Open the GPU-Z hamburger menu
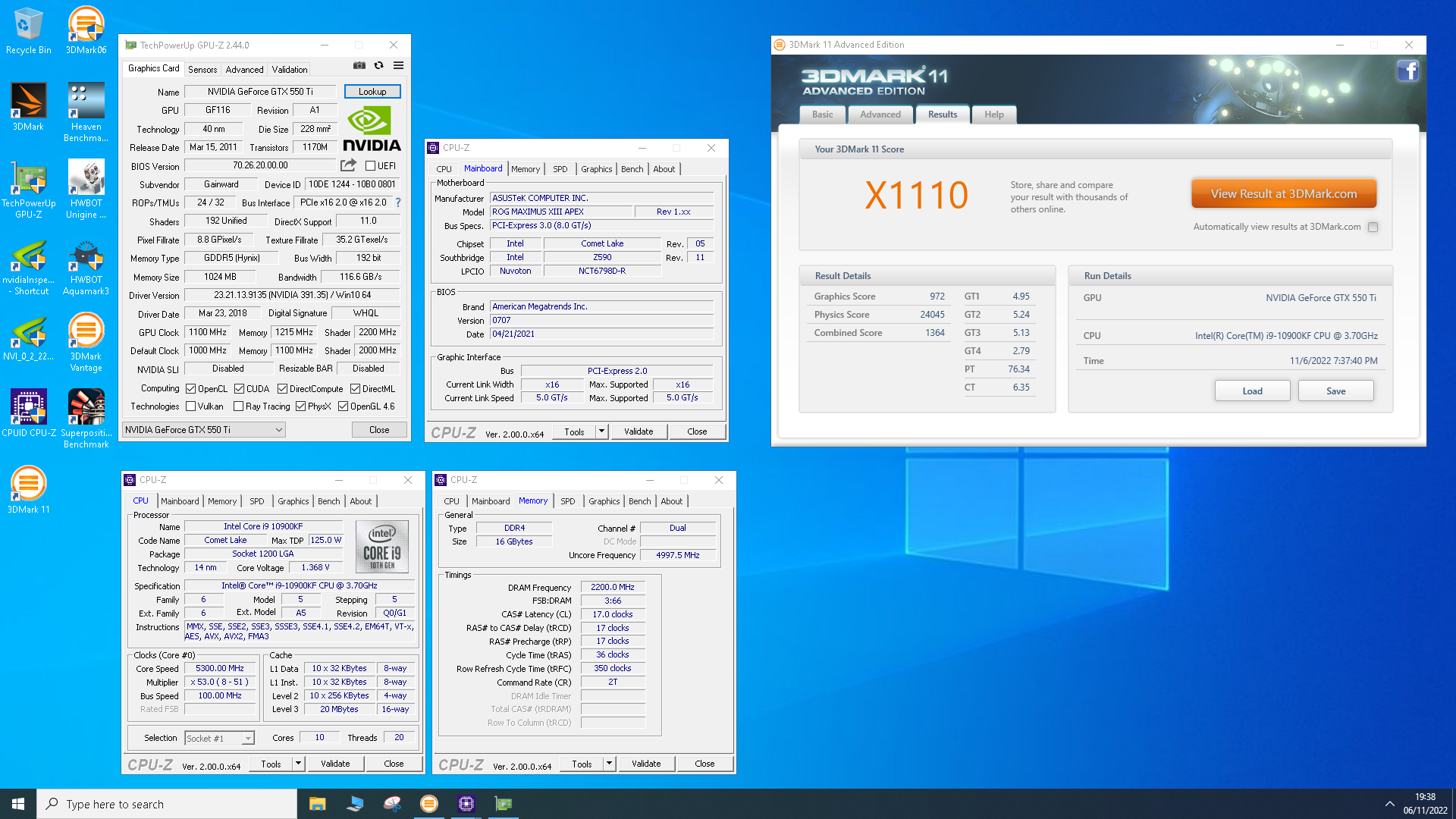The width and height of the screenshot is (1456, 819). point(399,66)
